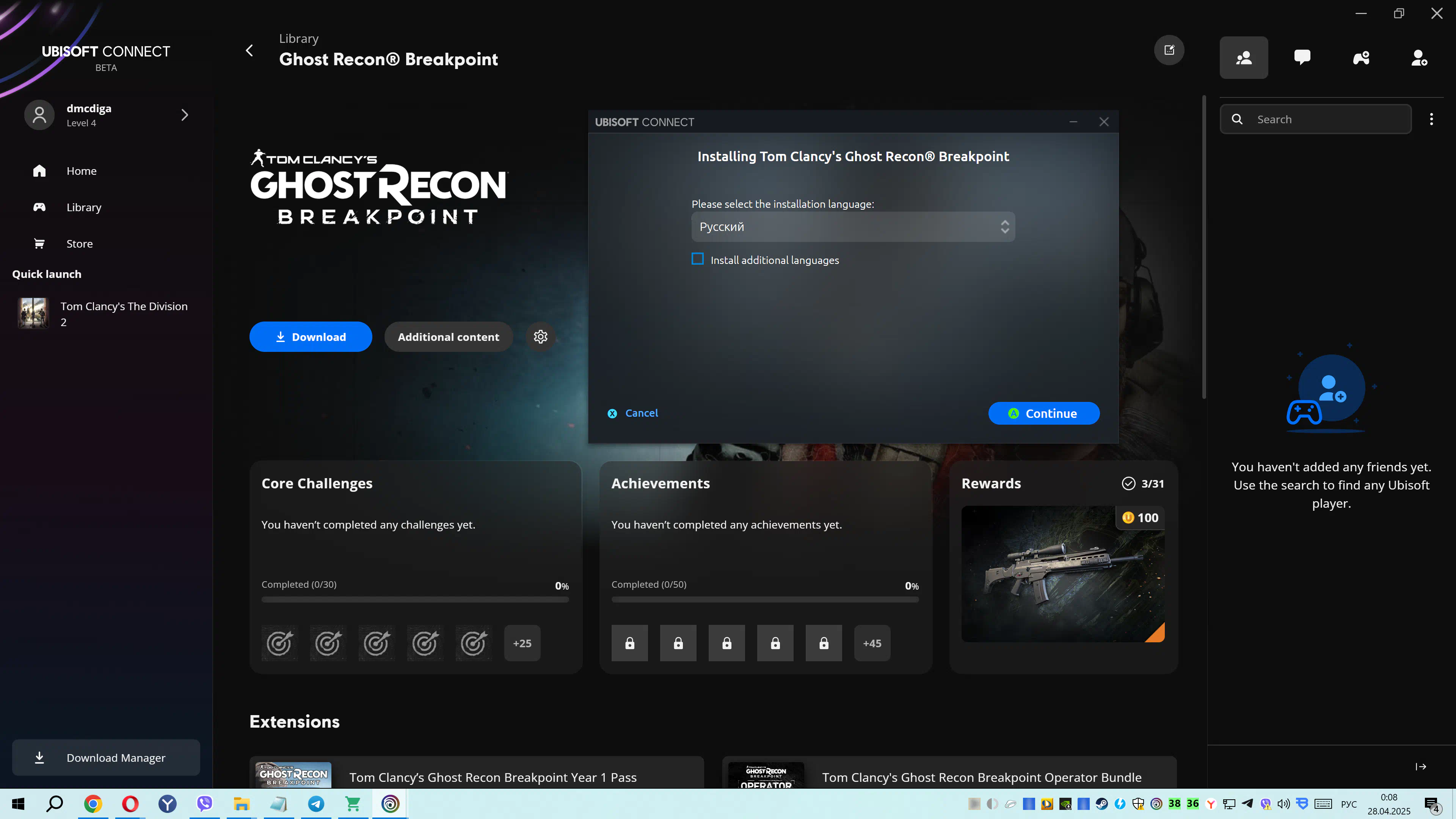Image resolution: width=1456 pixels, height=819 pixels.
Task: Click the +25 more challenges tile
Action: [522, 643]
